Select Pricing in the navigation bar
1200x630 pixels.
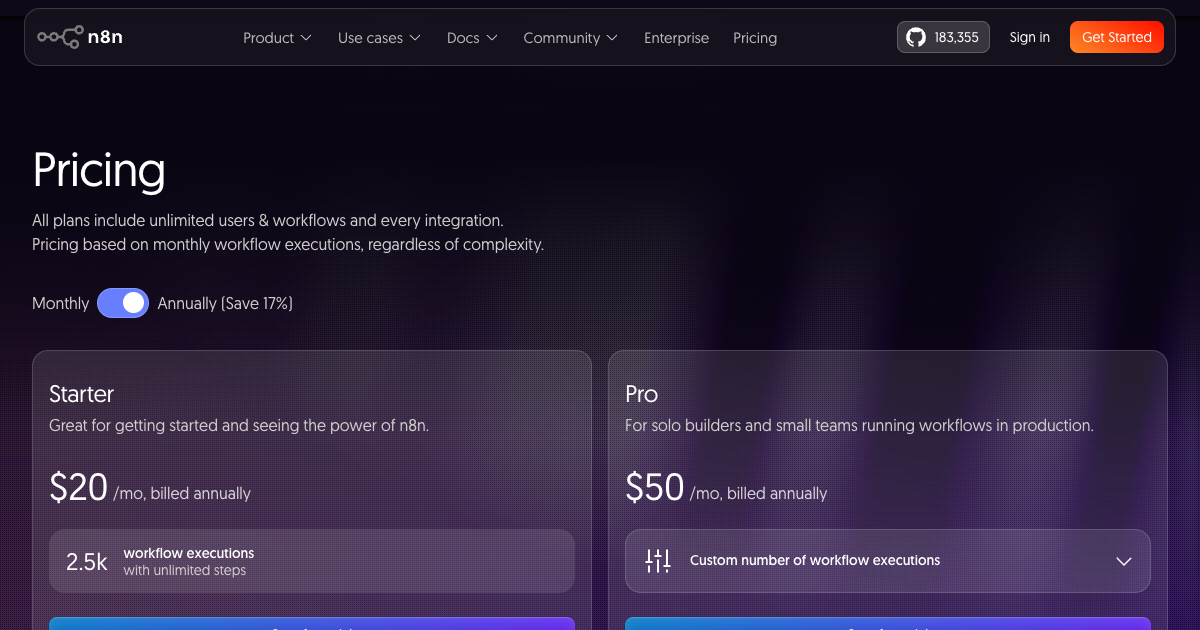(x=755, y=38)
